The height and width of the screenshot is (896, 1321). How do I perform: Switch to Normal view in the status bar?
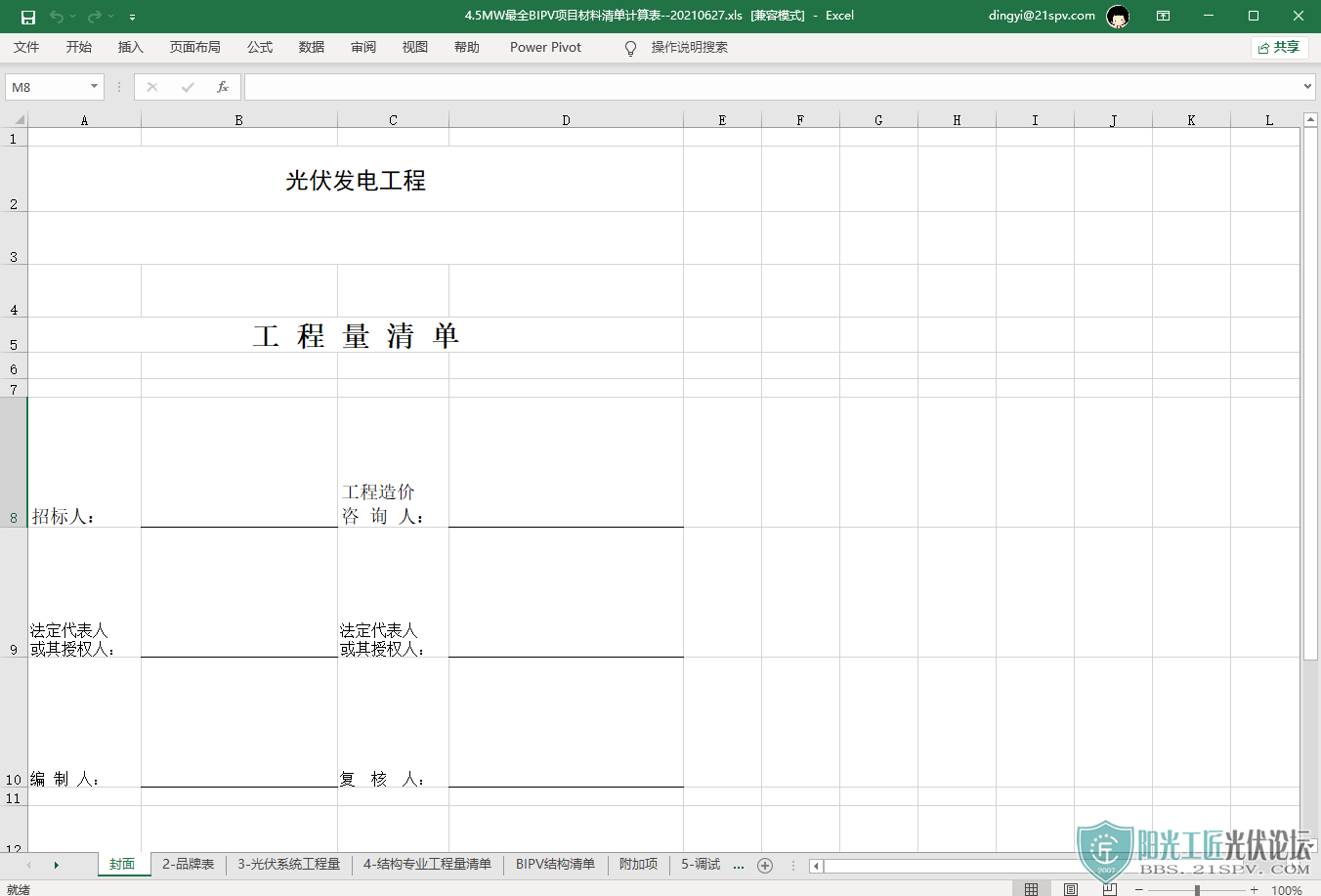[x=1032, y=889]
